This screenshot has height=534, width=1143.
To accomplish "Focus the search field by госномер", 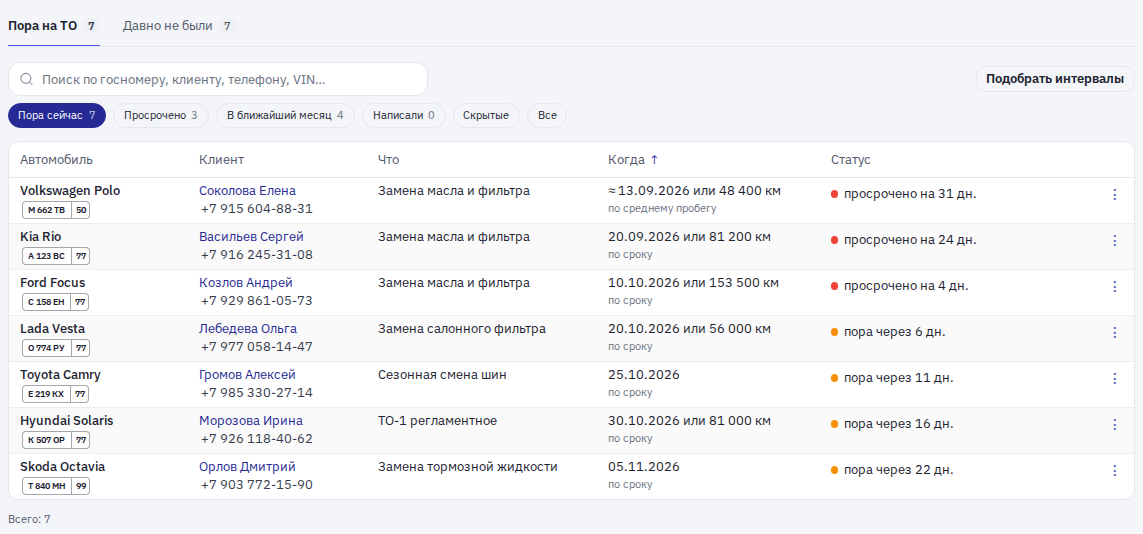I will point(217,79).
